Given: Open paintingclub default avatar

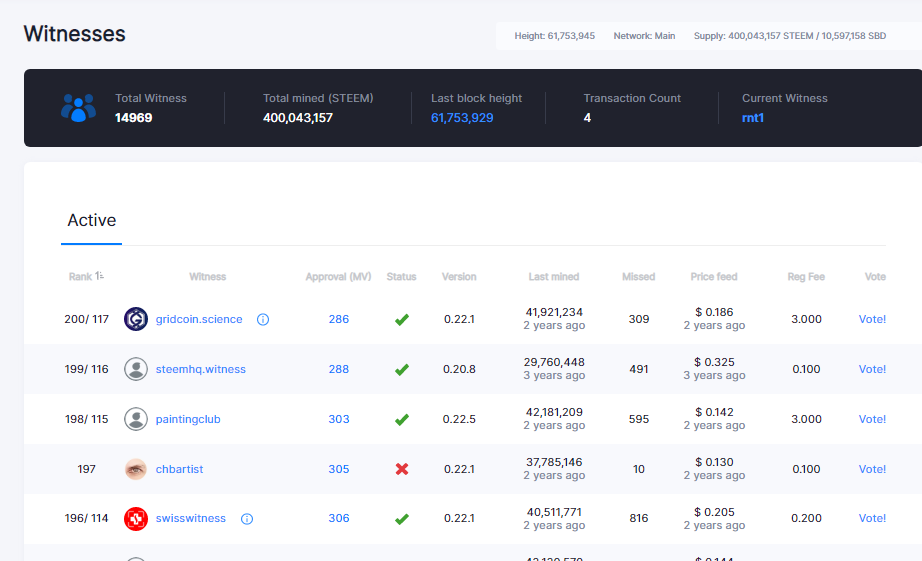Looking at the screenshot, I should 136,419.
